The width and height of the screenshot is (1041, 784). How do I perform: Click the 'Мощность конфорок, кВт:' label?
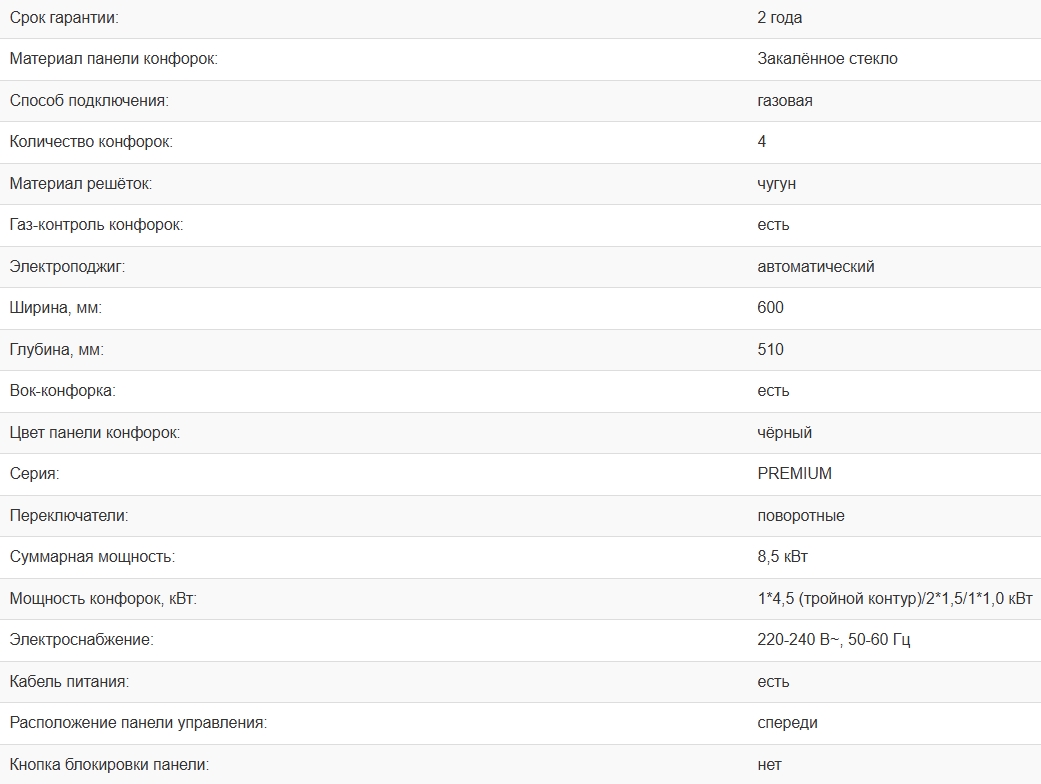(103, 598)
